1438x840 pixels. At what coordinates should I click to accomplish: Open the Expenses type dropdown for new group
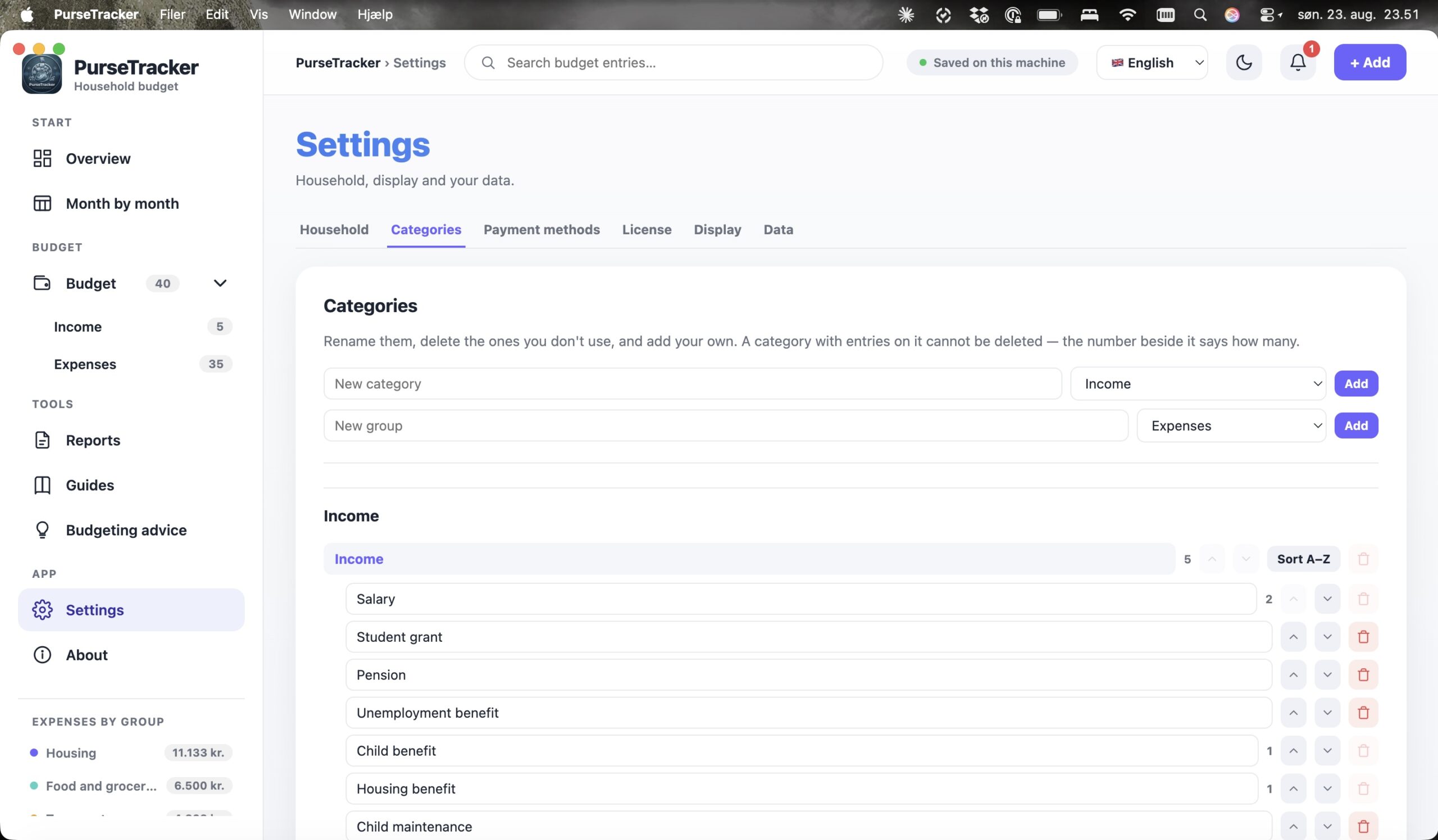(x=1231, y=426)
